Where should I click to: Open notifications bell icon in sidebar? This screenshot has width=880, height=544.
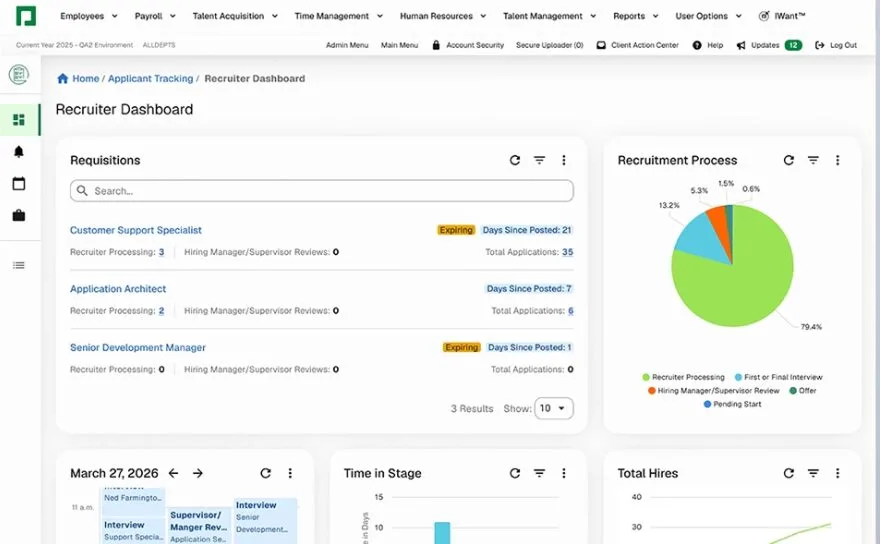[19, 152]
